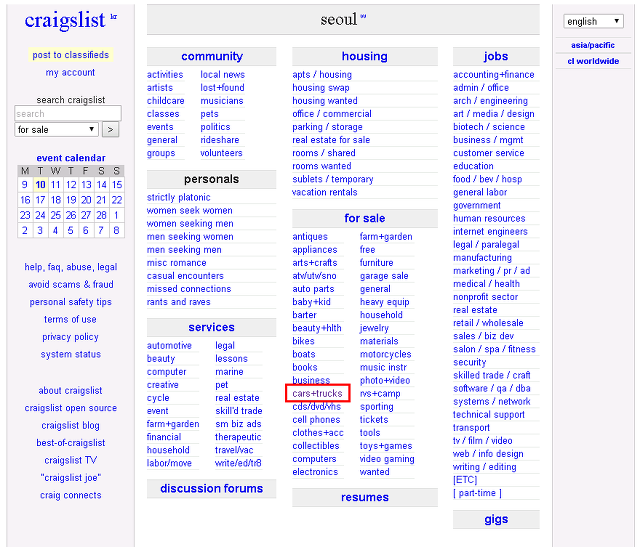Open the for sale section header
Viewport: 640px width, 547px height.
pyautogui.click(x=364, y=218)
